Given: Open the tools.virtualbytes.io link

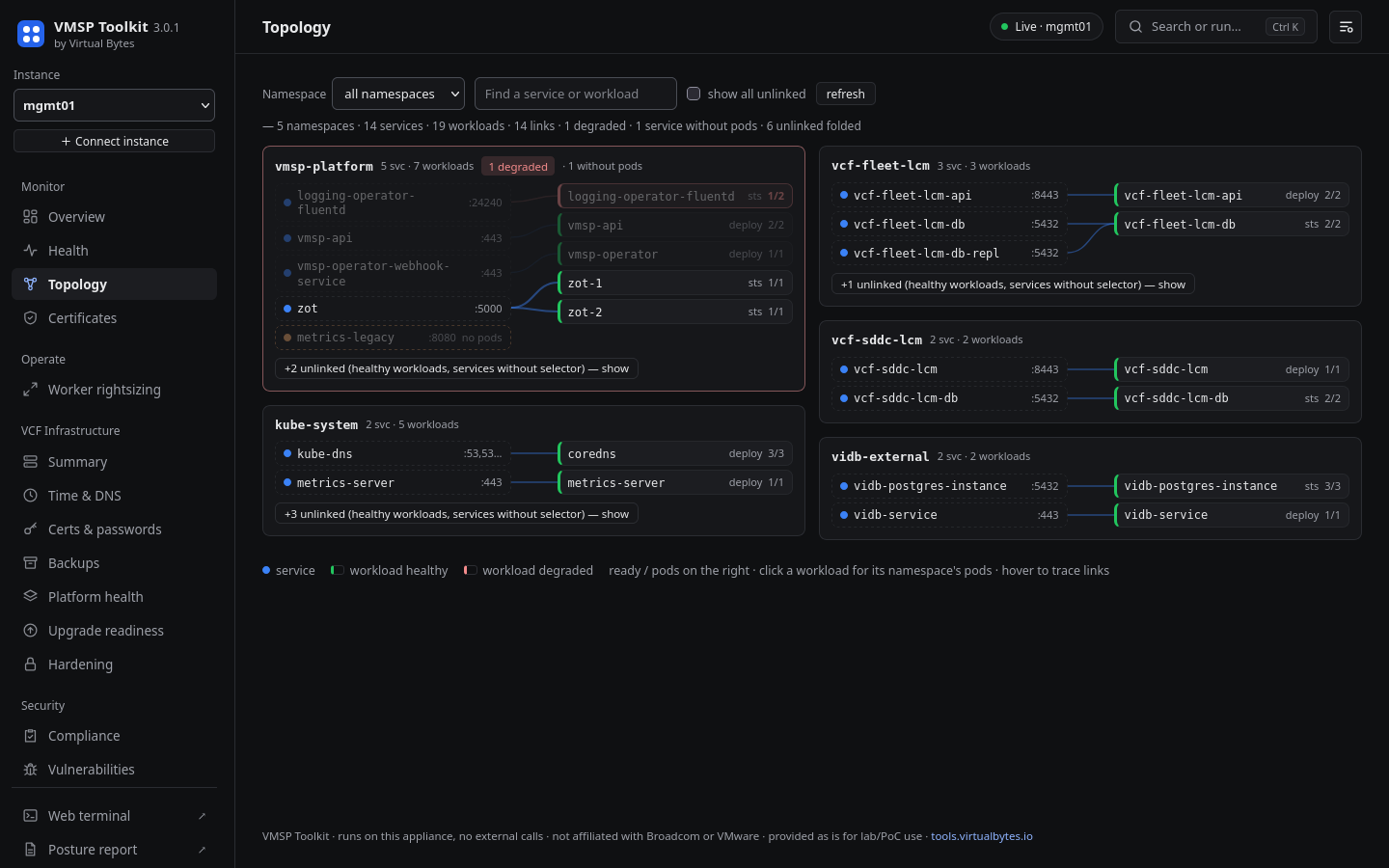Looking at the screenshot, I should click(x=982, y=836).
